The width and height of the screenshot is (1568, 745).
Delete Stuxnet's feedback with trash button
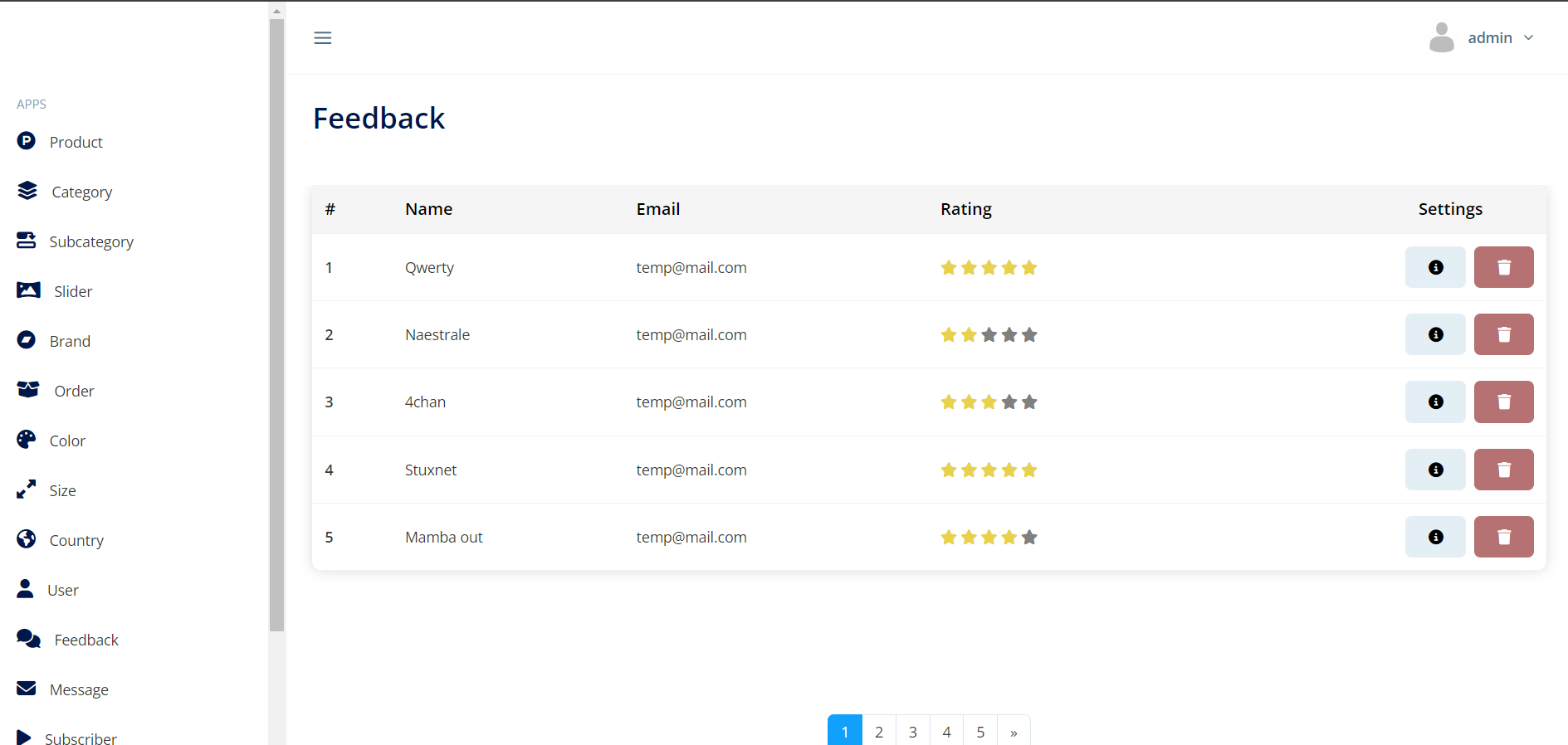point(1502,470)
